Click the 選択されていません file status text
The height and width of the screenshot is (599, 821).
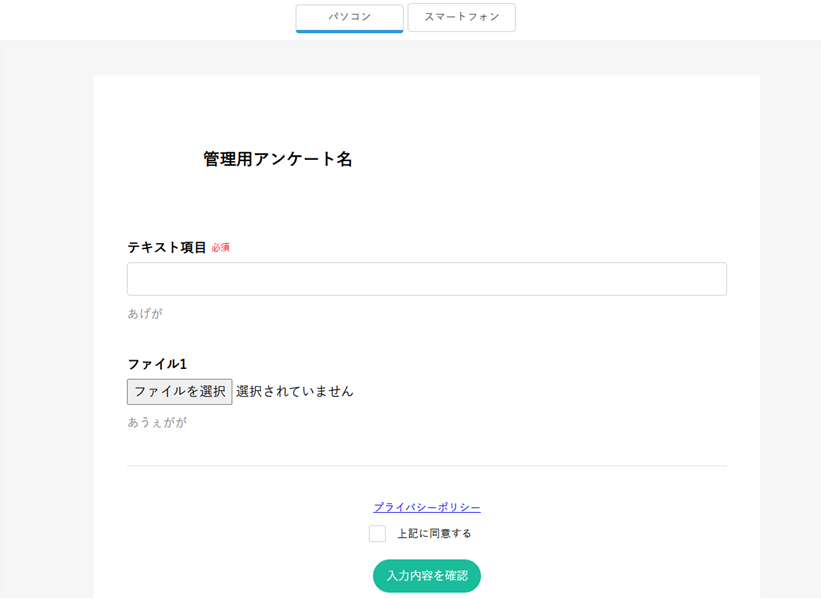[x=295, y=391]
